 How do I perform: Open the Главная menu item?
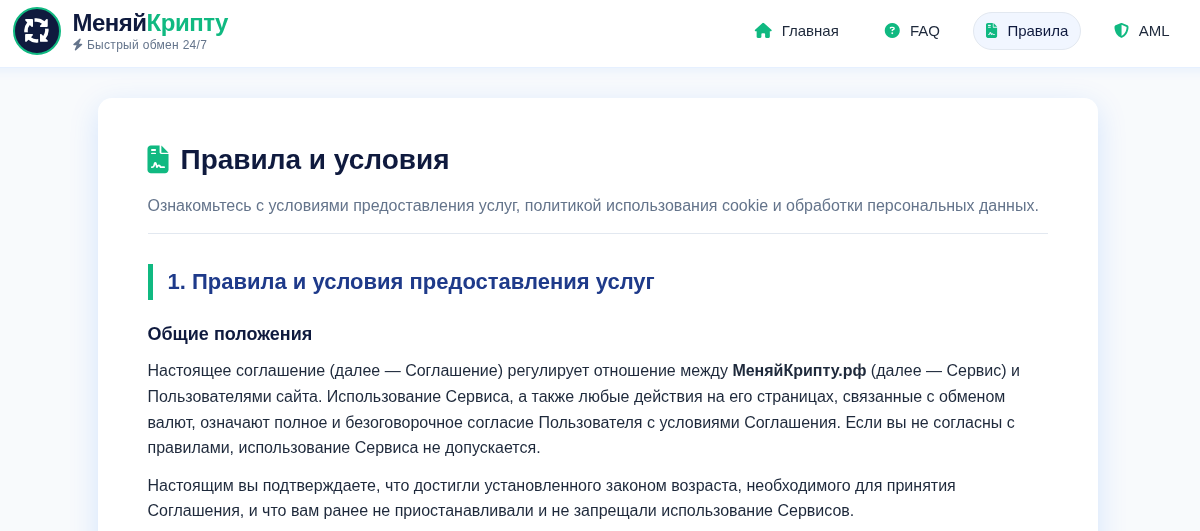[796, 31]
